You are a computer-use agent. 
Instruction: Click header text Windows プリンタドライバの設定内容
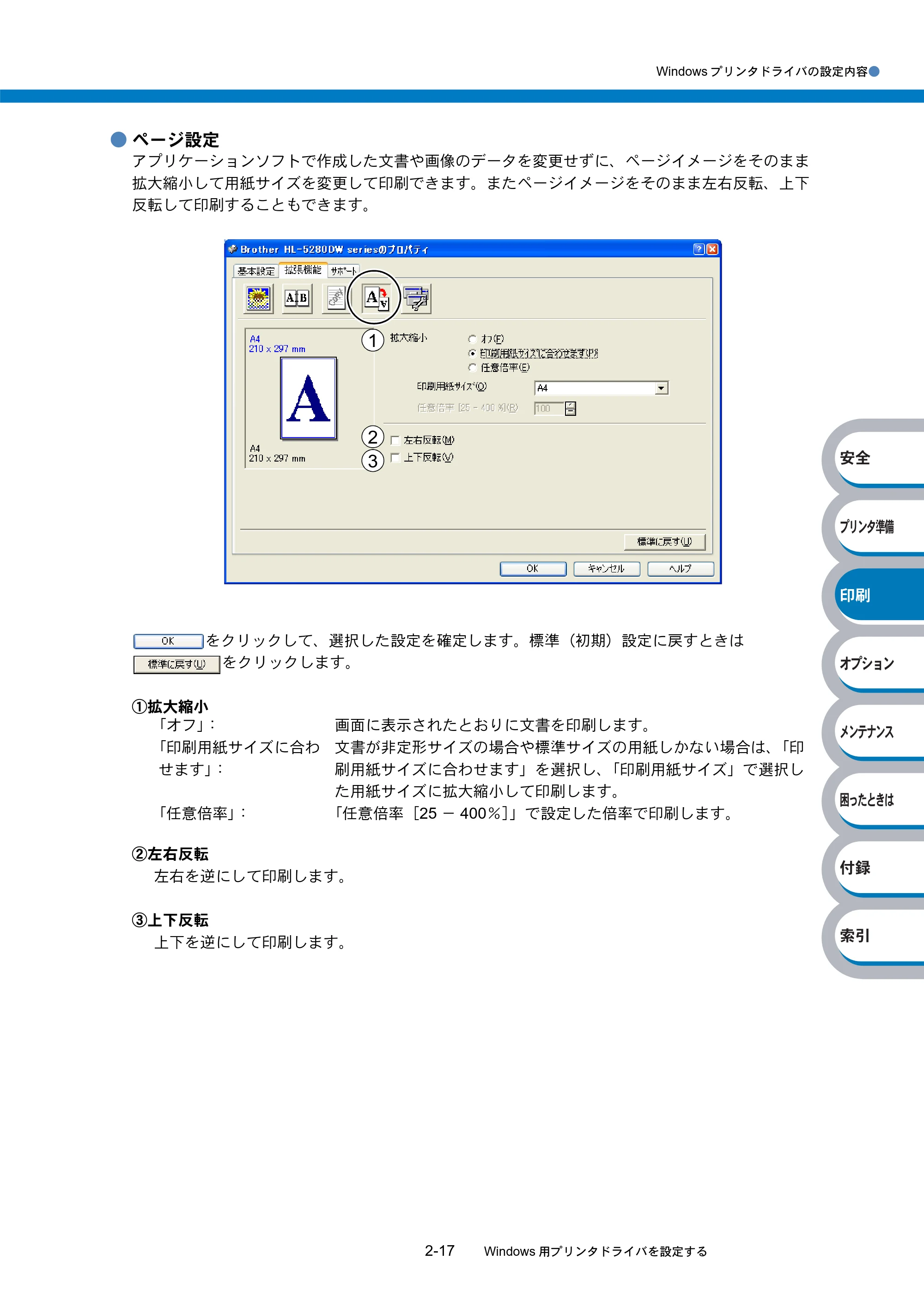pyautogui.click(x=762, y=71)
